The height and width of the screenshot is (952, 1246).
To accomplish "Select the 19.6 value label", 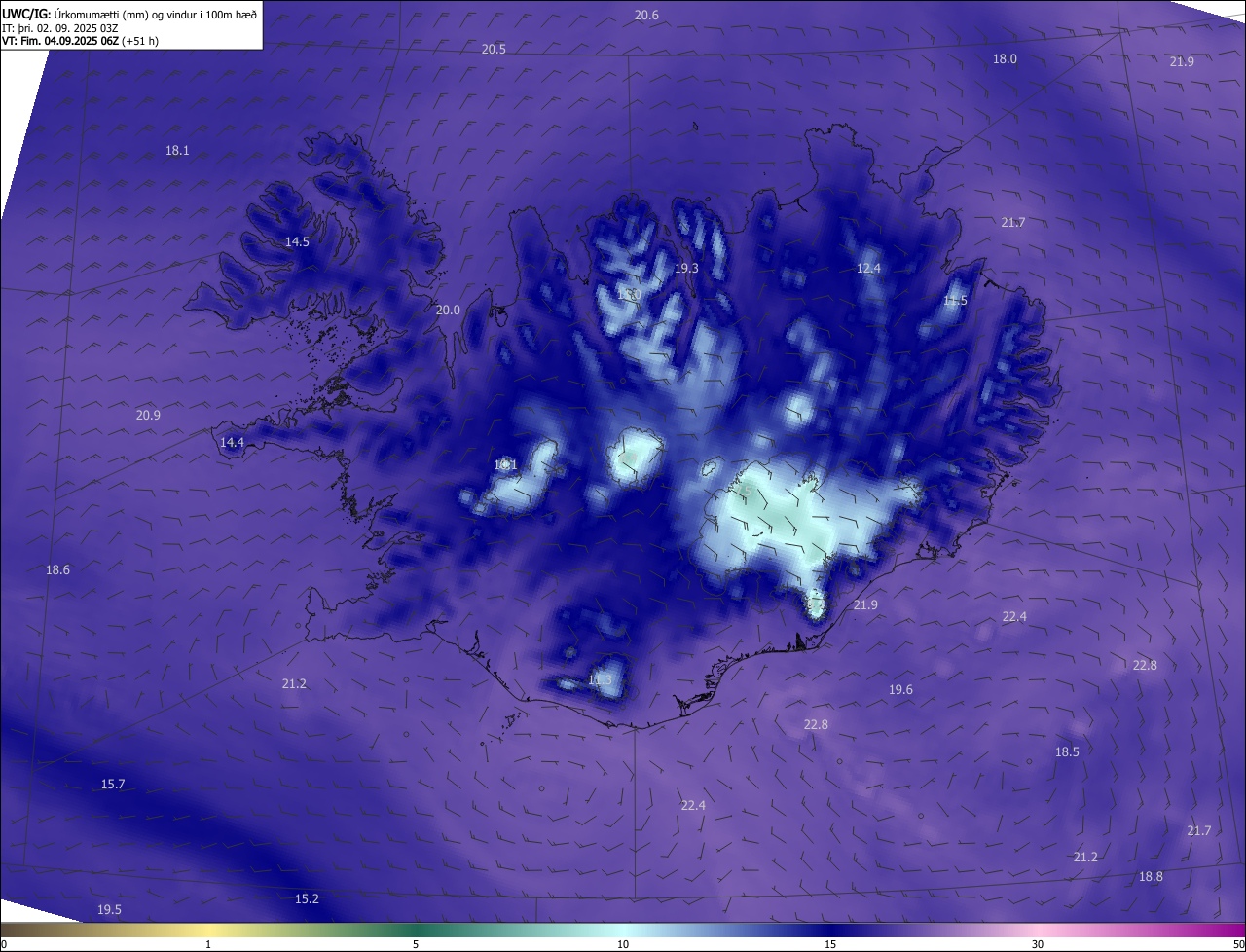I will 900,689.
